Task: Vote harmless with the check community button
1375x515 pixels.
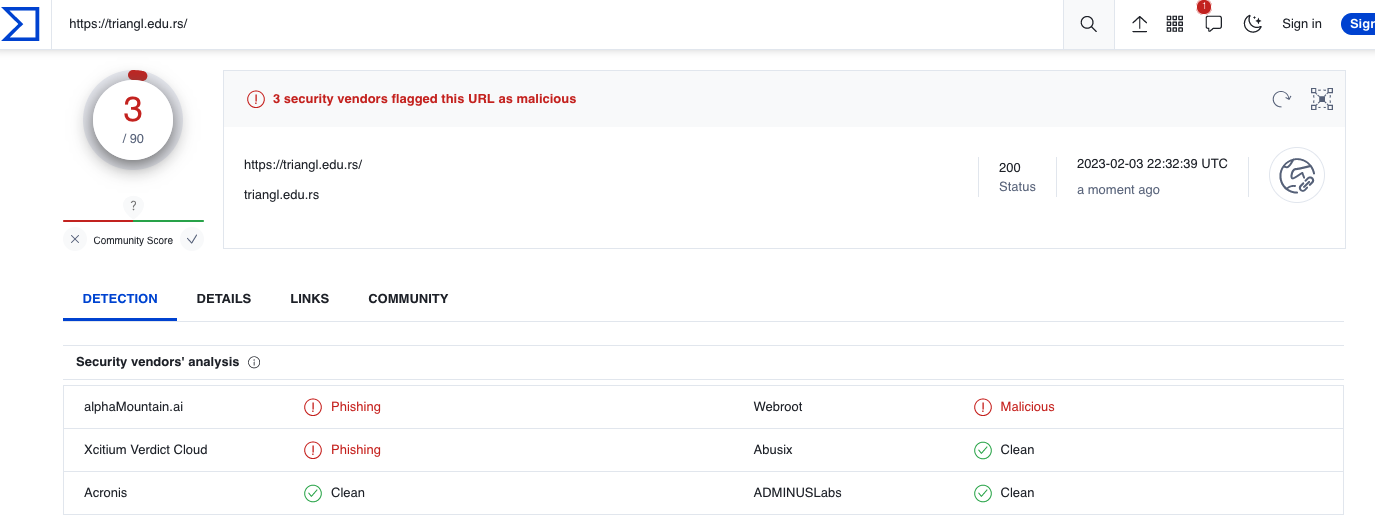Action: pos(192,240)
